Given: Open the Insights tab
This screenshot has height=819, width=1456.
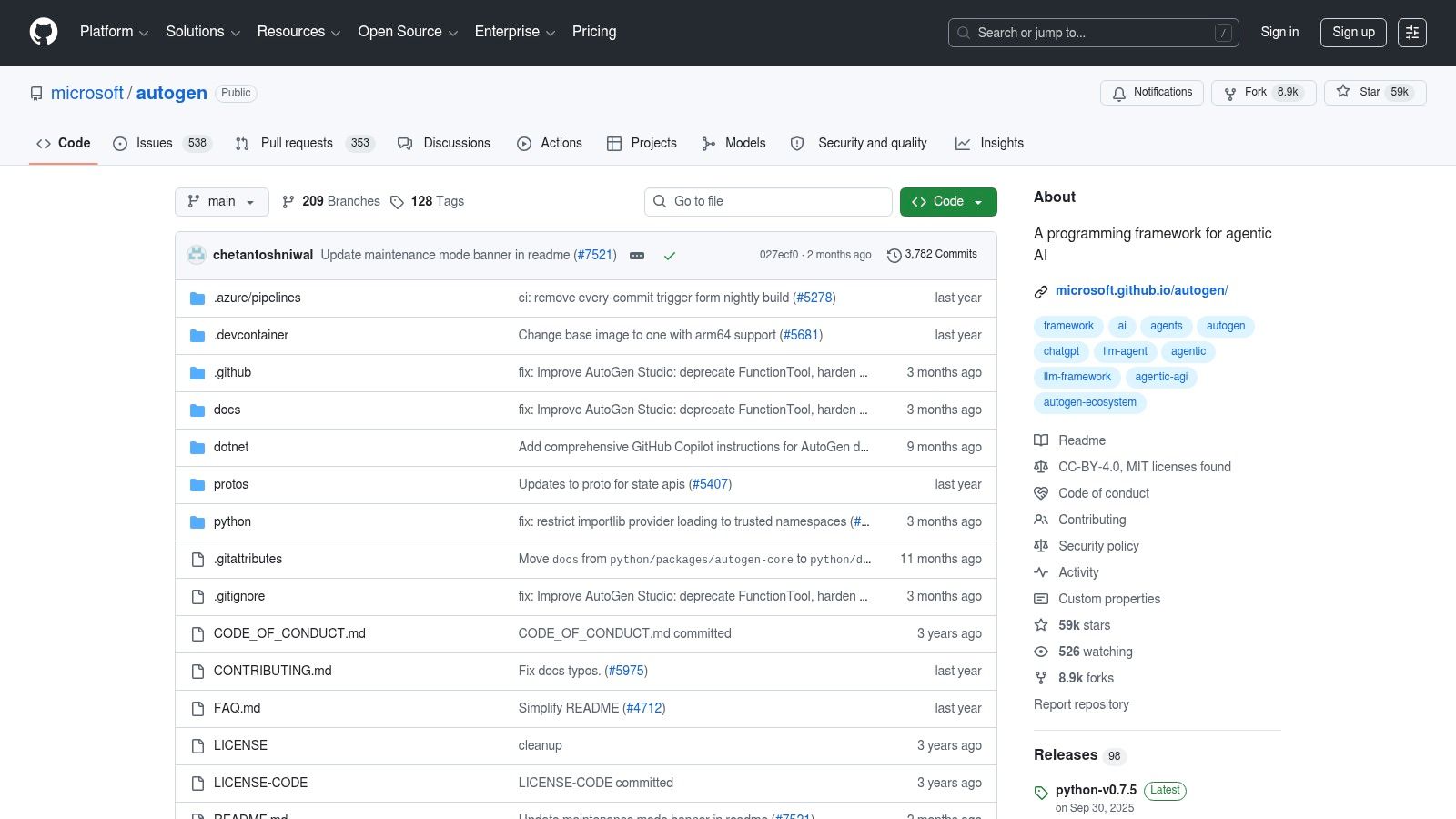Looking at the screenshot, I should [x=989, y=144].
